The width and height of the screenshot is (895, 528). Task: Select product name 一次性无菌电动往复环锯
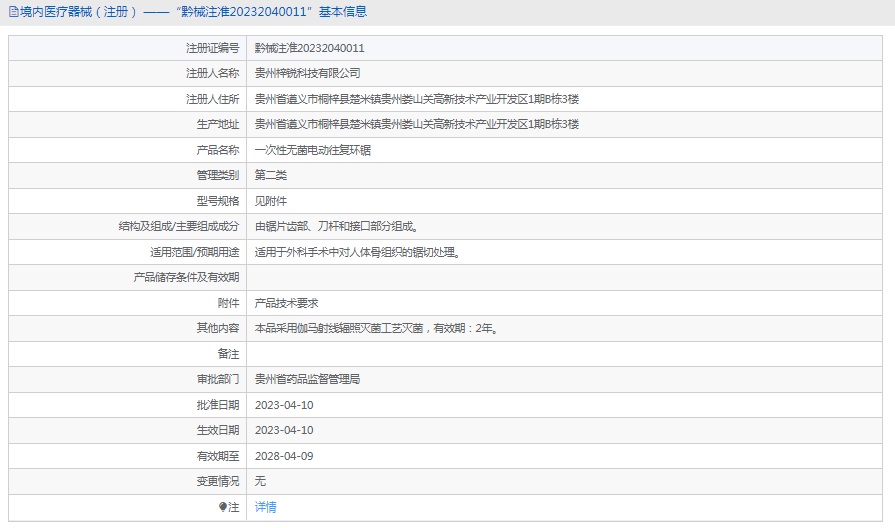pyautogui.click(x=313, y=150)
